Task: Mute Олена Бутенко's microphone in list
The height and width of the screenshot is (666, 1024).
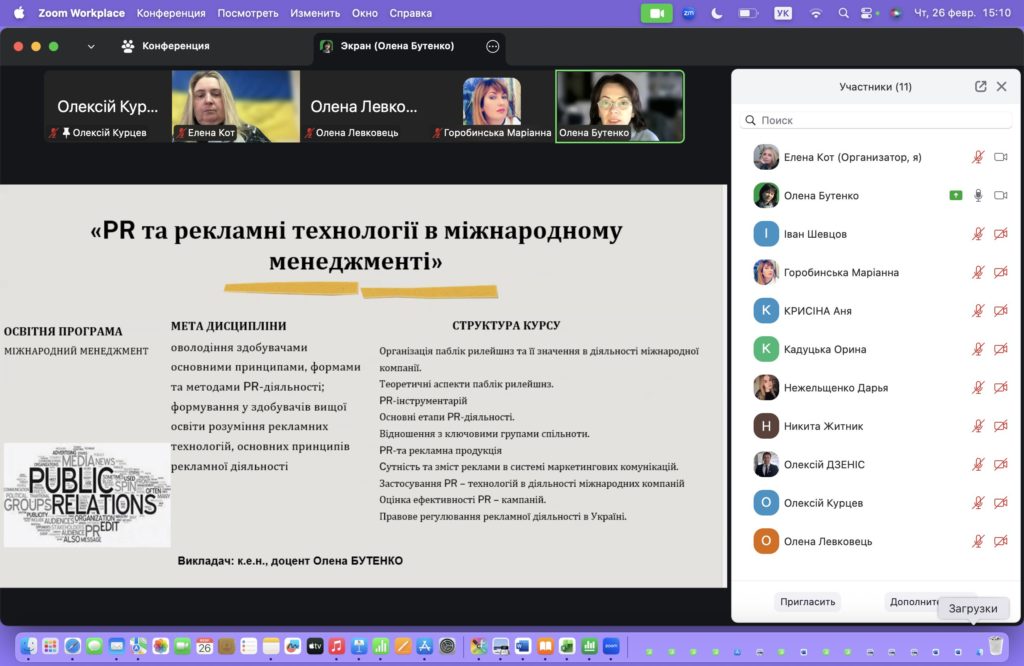Action: (x=978, y=196)
